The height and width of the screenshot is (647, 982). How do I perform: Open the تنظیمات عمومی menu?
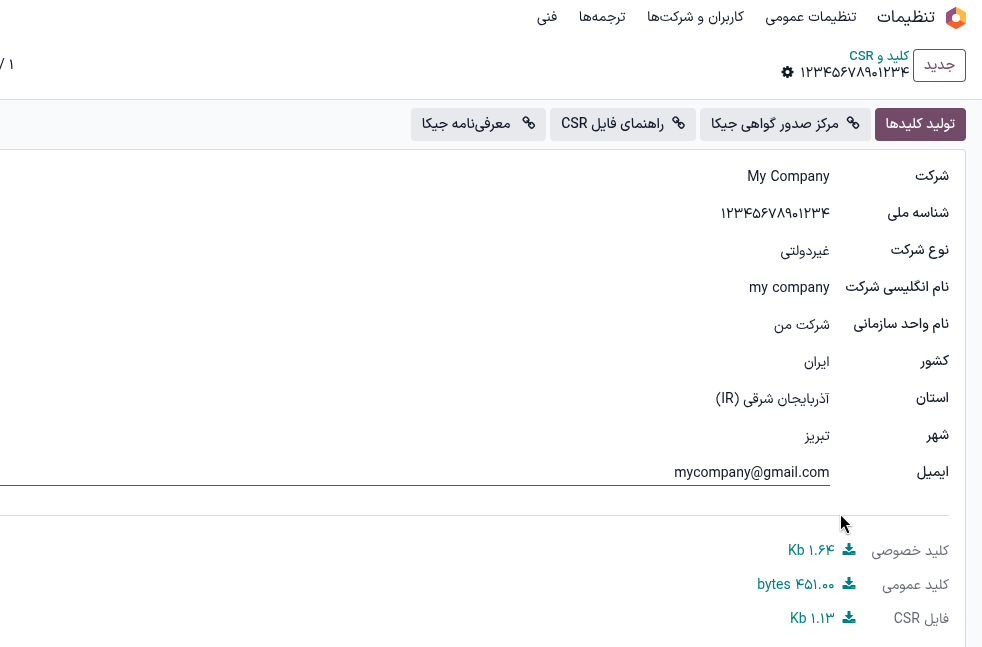(x=810, y=17)
